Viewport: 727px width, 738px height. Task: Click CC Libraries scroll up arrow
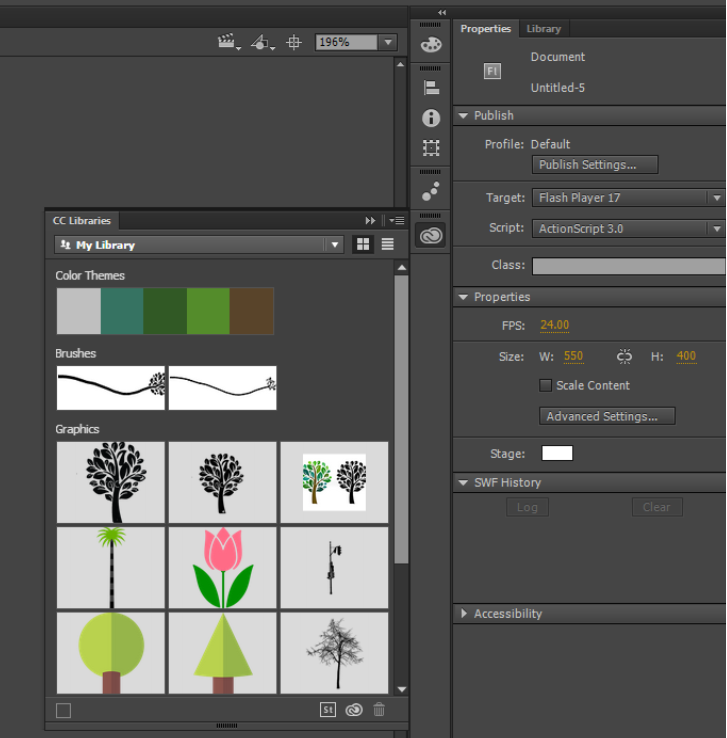[401, 267]
